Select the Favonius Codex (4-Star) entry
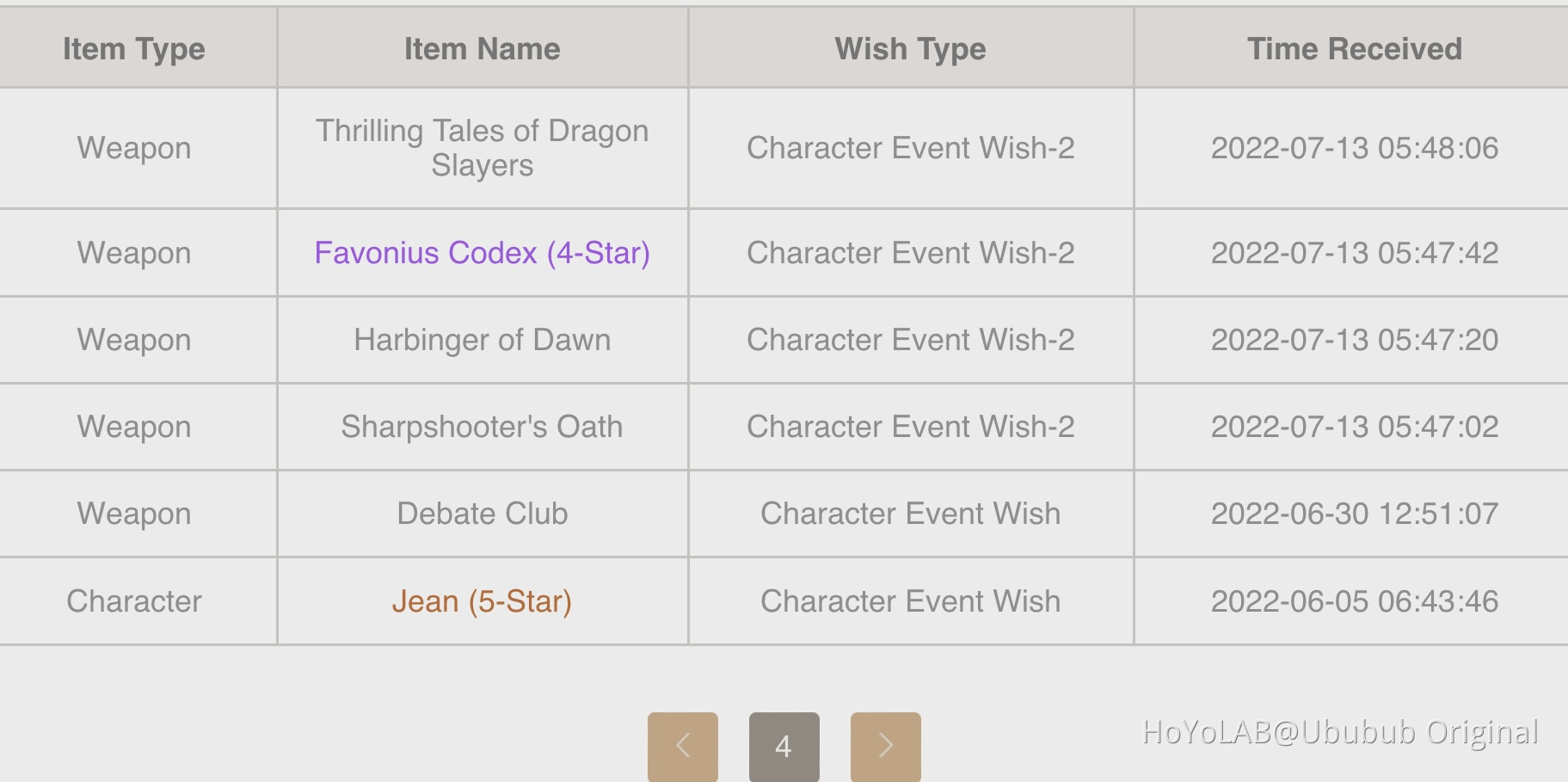The image size is (1568, 782). (482, 253)
